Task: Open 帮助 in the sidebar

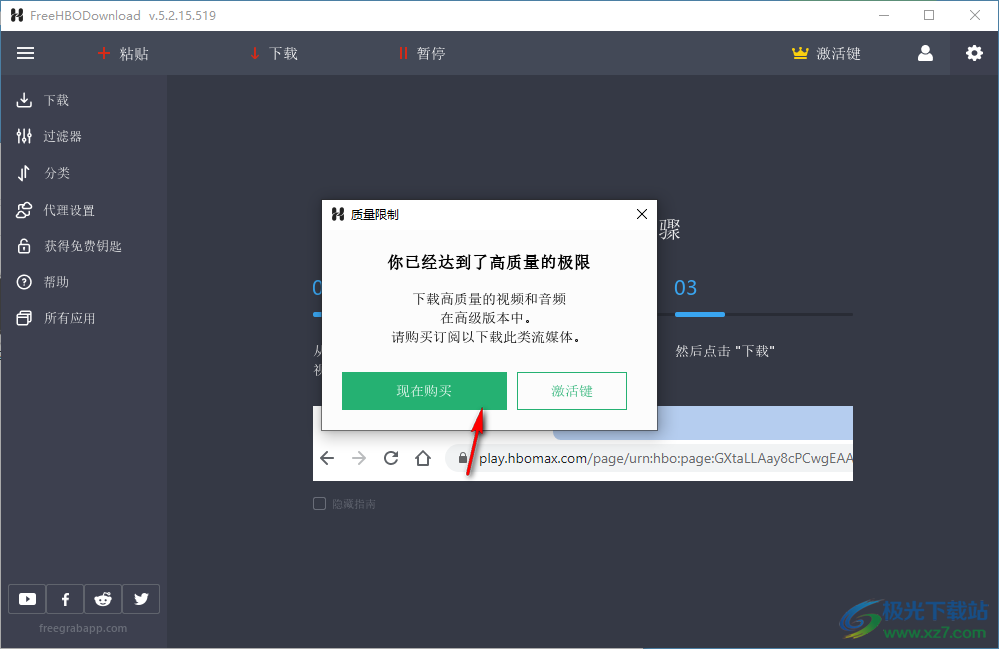Action: pos(56,282)
